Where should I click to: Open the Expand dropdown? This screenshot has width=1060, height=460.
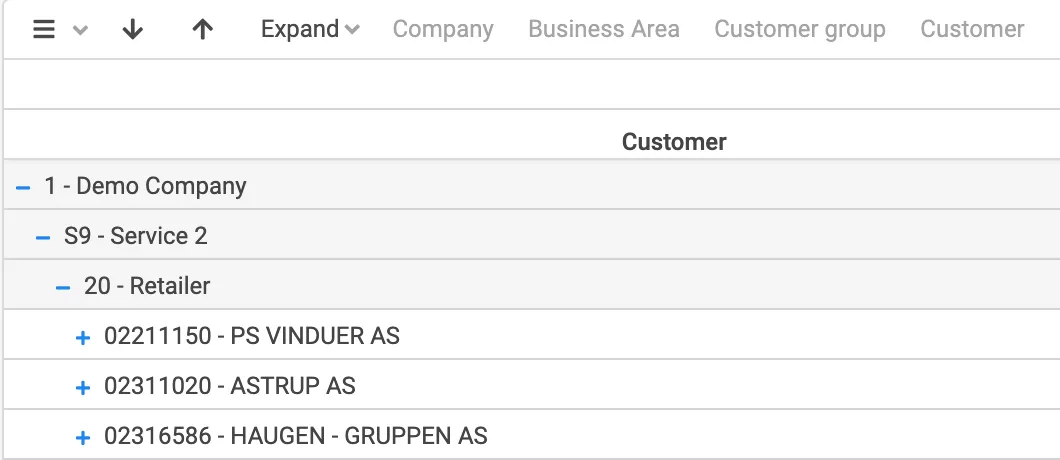(x=310, y=30)
